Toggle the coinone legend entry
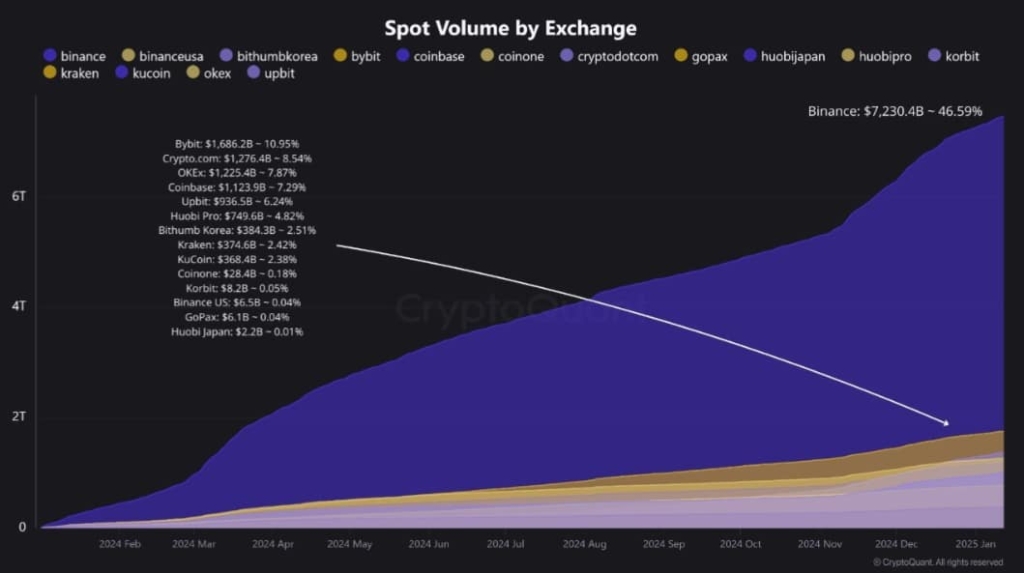The height and width of the screenshot is (573, 1024). pos(512,56)
